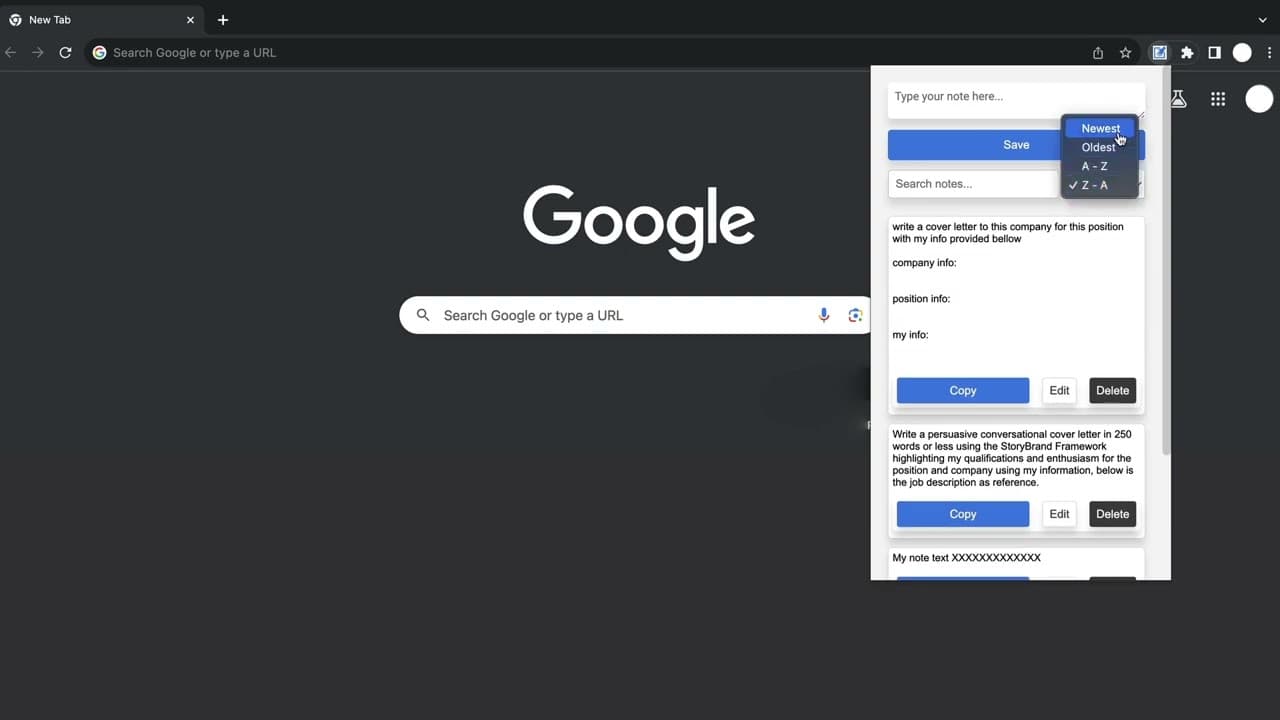Viewport: 1280px width, 720px height.
Task: Click the Type your note here field
Action: [1016, 101]
